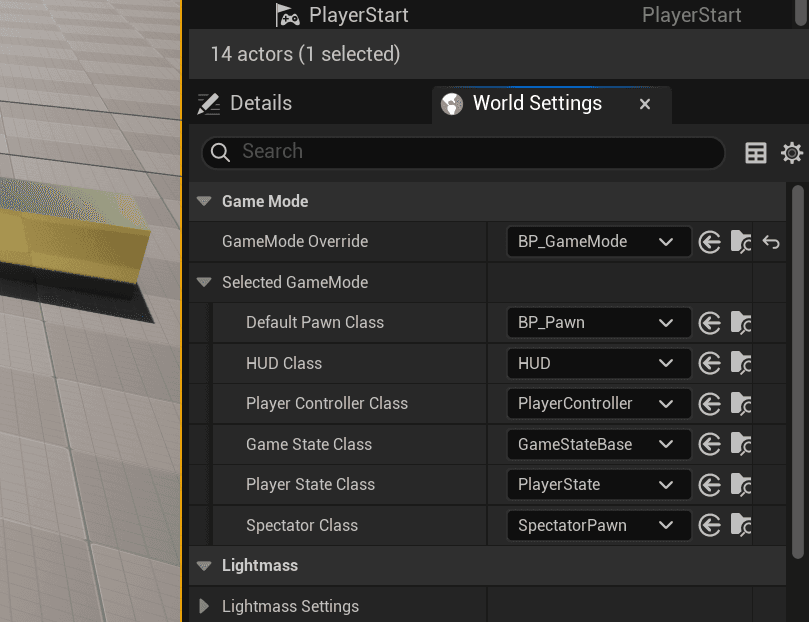Viewport: 809px width, 622px height.
Task: Browse to Spectator Class asset in Content Browser
Action: point(741,525)
